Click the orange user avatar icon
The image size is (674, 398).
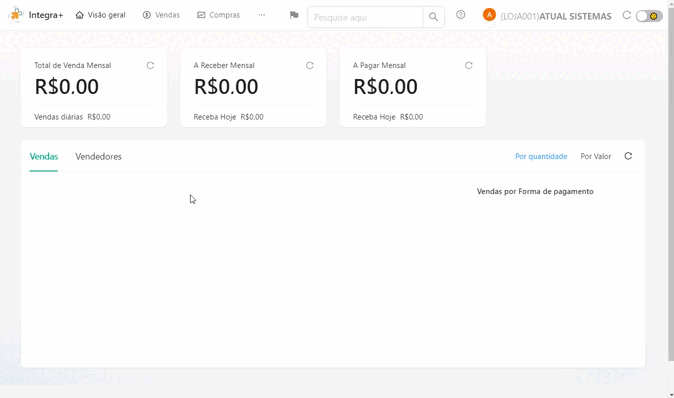(489, 15)
